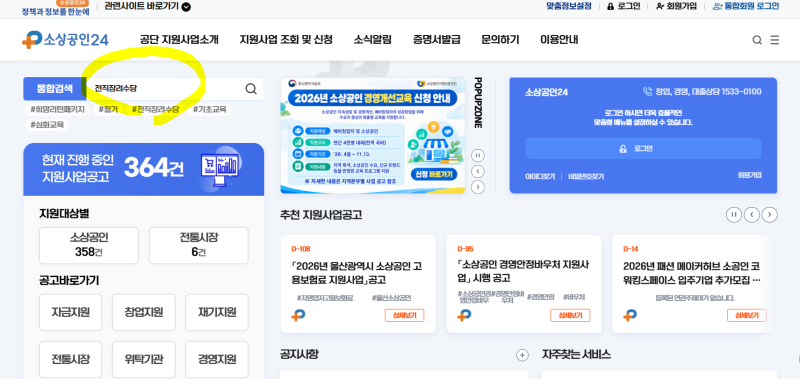Image resolution: width=800 pixels, height=379 pixels.
Task: Show previous popup zone banner
Action: (x=478, y=171)
